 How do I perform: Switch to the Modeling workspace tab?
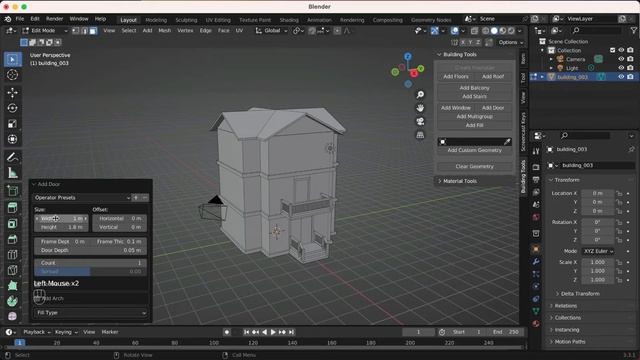[156, 20]
